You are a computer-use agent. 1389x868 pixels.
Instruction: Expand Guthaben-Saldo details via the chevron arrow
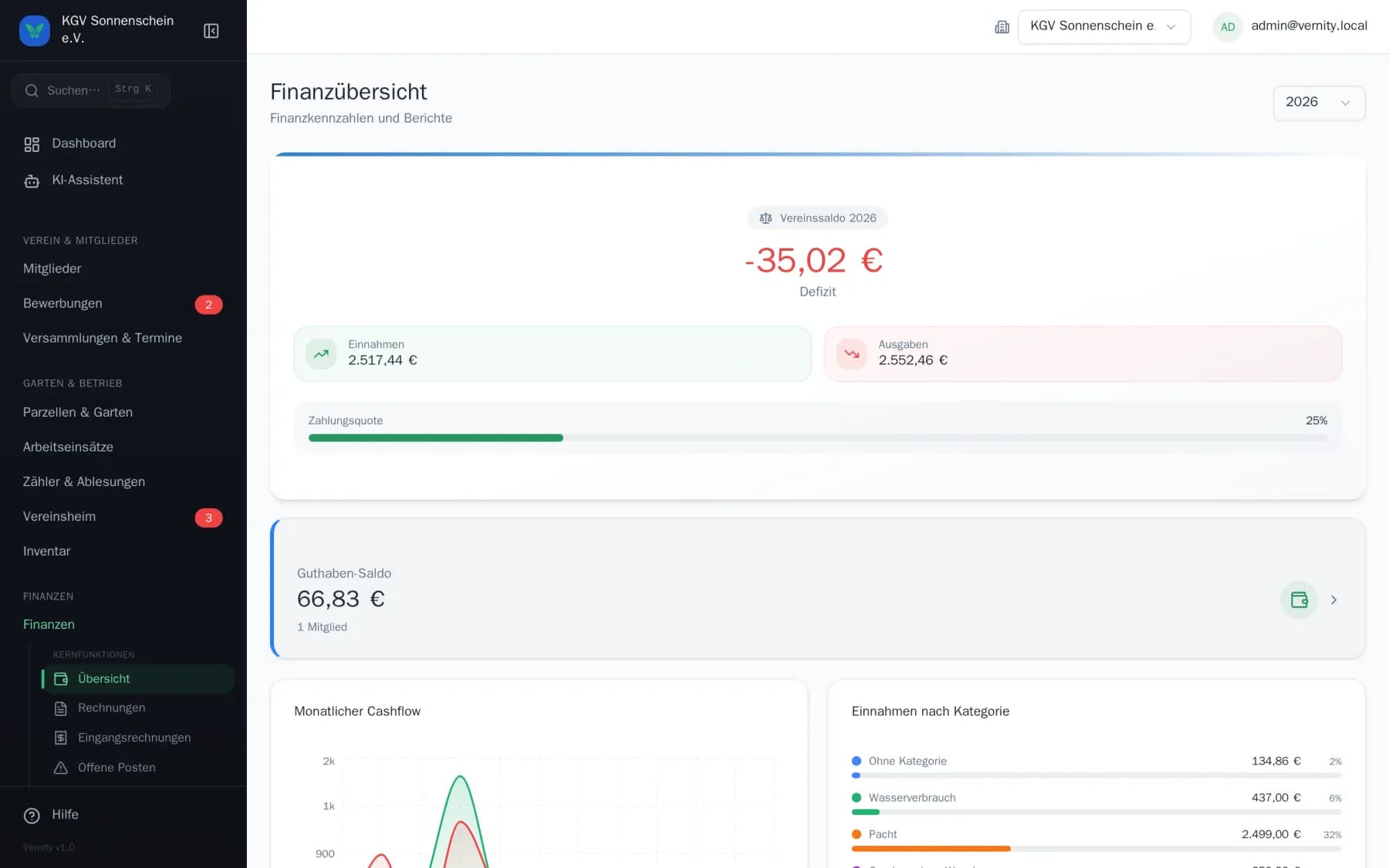pos(1333,599)
